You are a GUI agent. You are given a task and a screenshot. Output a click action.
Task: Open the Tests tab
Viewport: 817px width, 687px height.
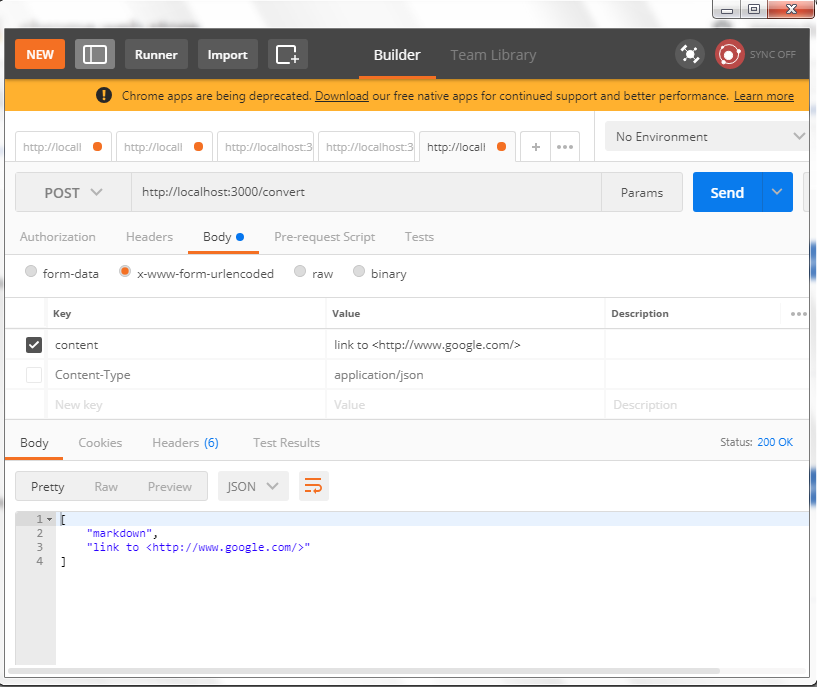click(419, 237)
